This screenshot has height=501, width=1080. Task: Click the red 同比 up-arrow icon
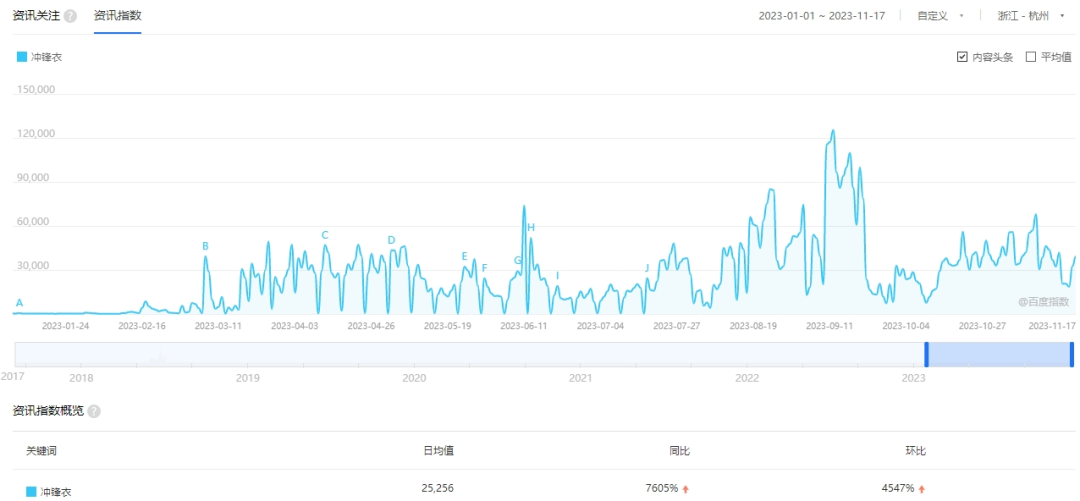[x=686, y=489]
